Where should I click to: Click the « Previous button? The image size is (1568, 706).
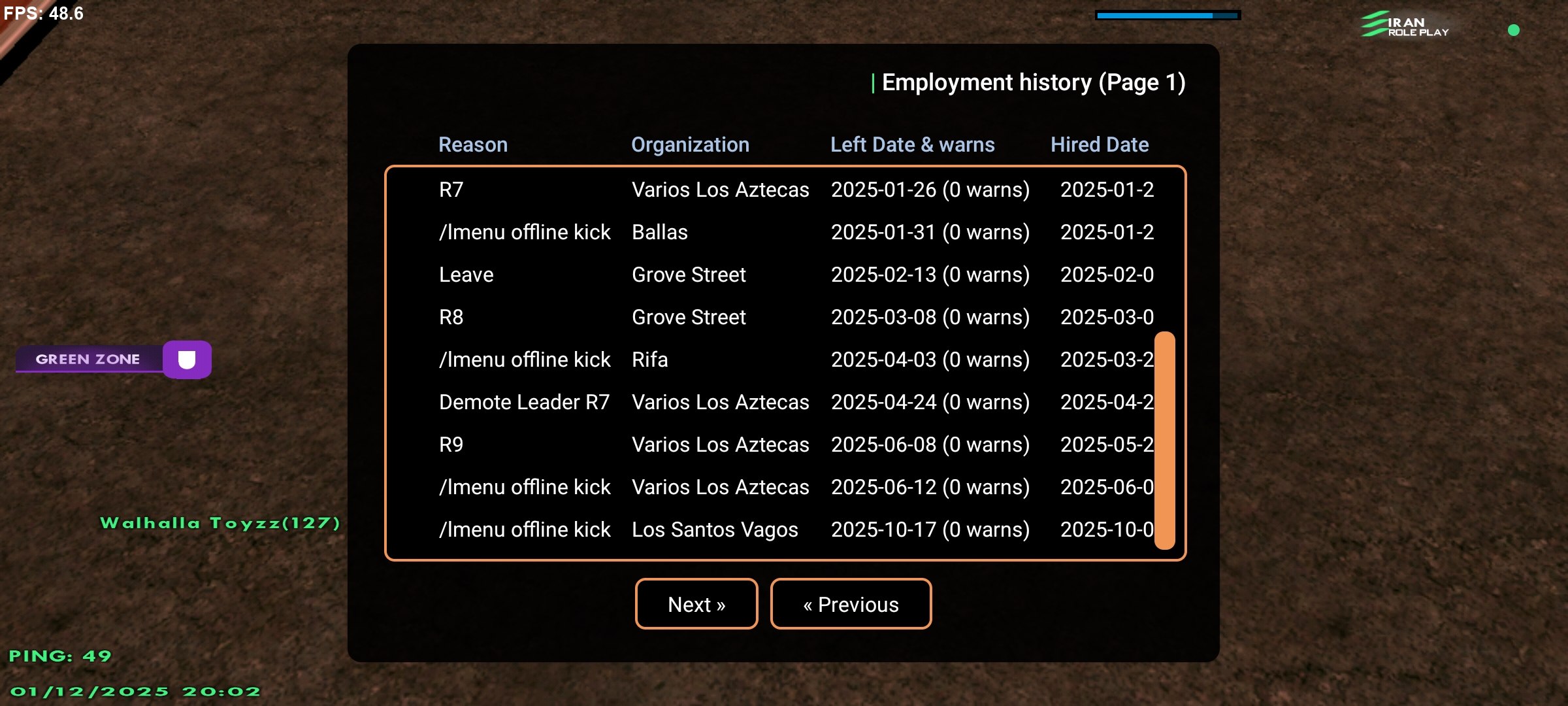click(x=851, y=604)
